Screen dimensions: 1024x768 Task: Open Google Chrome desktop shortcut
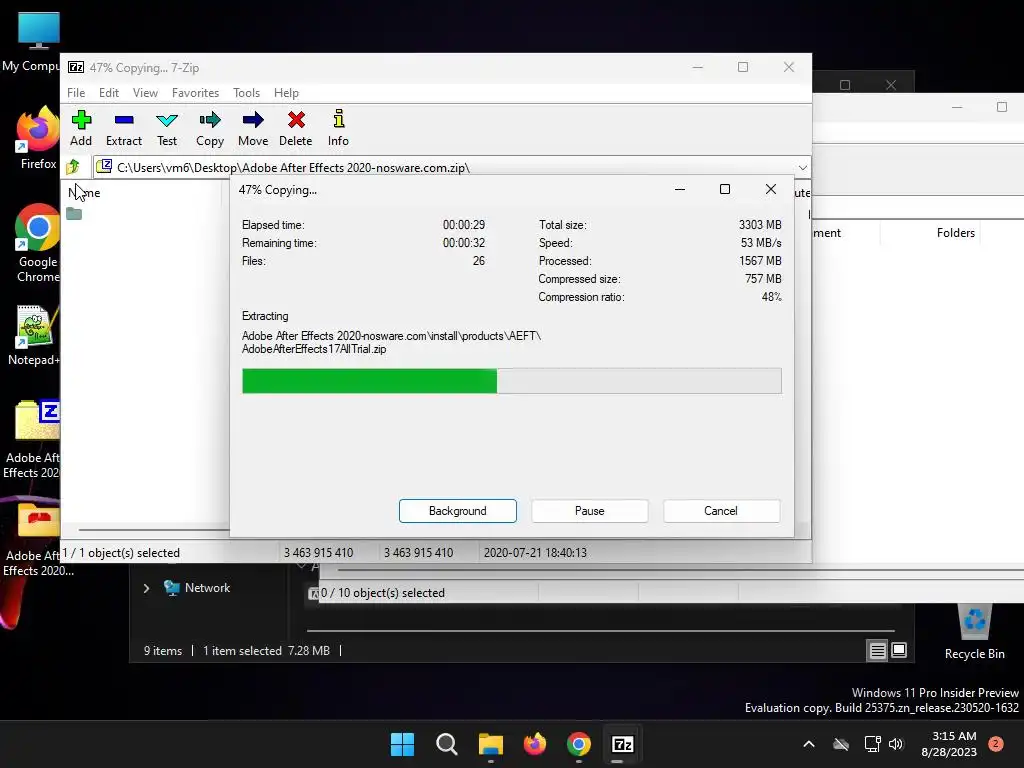tap(37, 243)
